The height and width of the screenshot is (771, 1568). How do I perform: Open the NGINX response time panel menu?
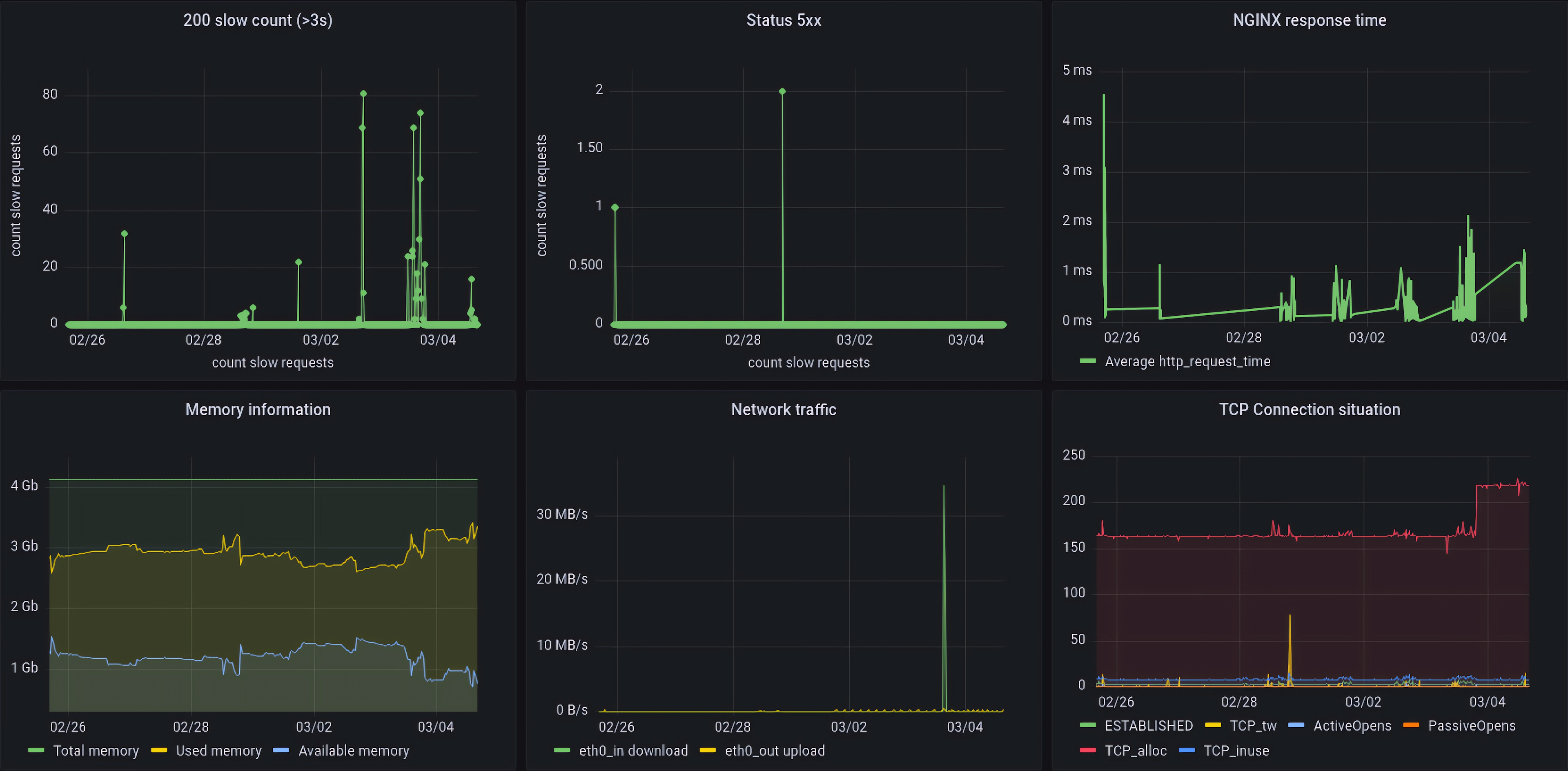click(1309, 20)
